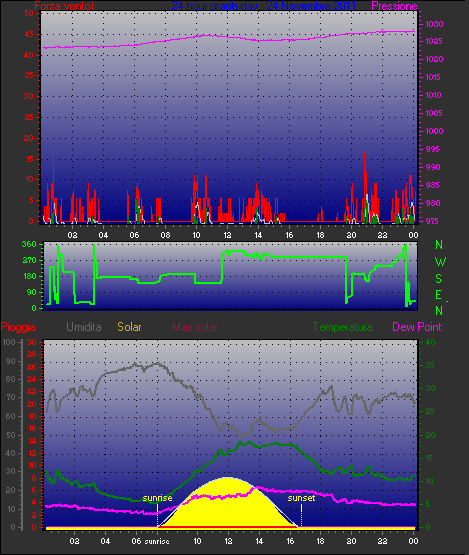This screenshot has width=469, height=555.
Task: Click the Pressione axis title
Action: coord(394,6)
